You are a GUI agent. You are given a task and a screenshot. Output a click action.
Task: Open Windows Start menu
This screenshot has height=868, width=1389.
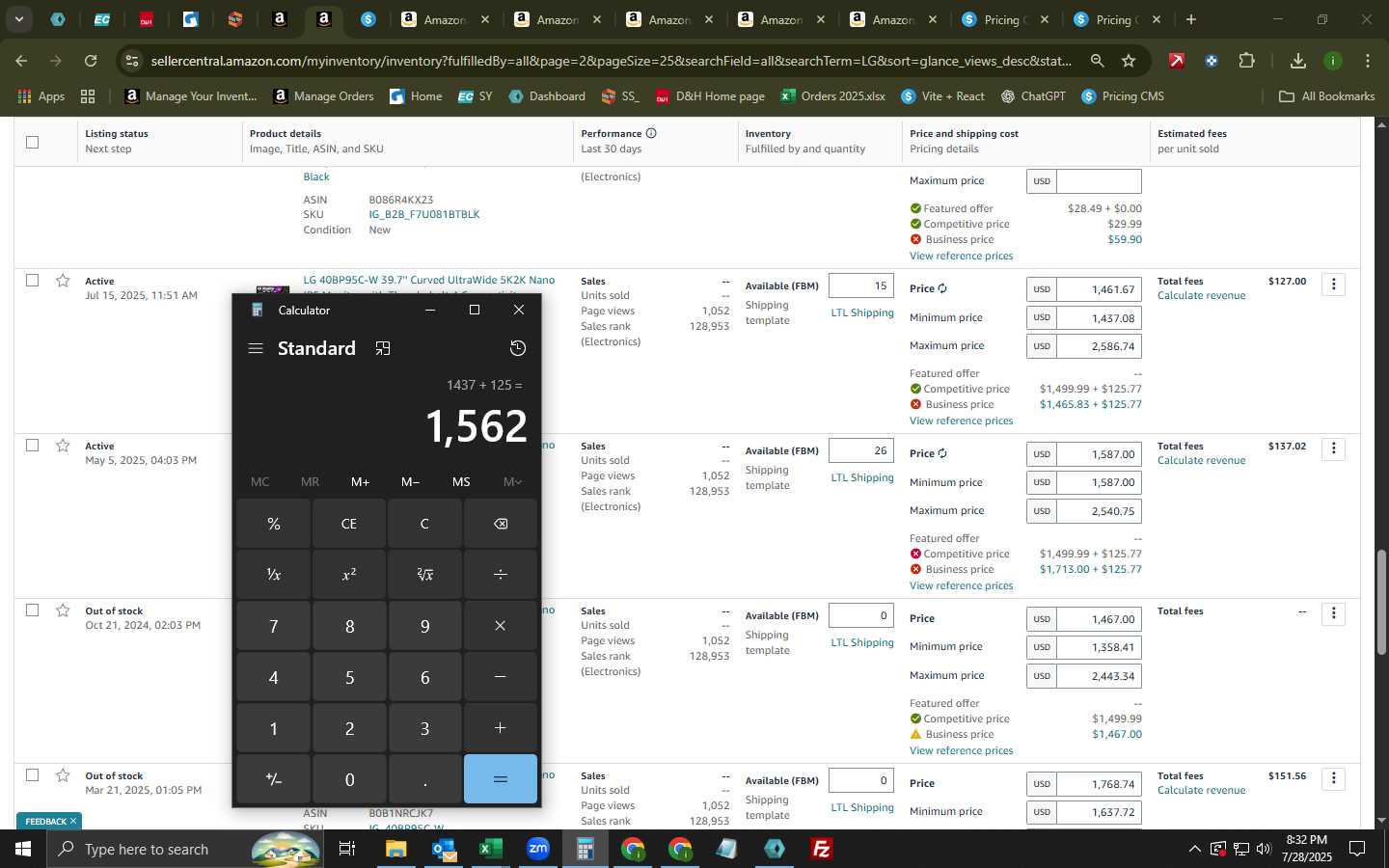(x=23, y=850)
